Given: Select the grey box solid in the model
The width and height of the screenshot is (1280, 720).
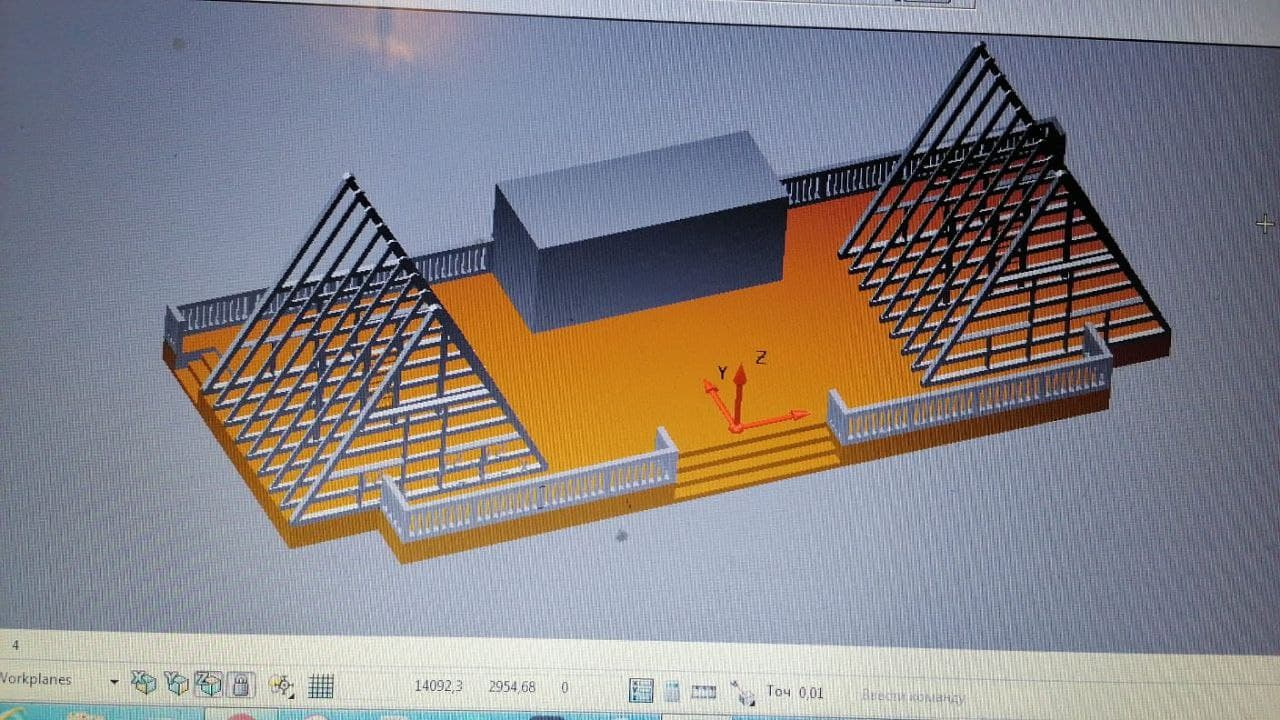Looking at the screenshot, I should [640, 230].
